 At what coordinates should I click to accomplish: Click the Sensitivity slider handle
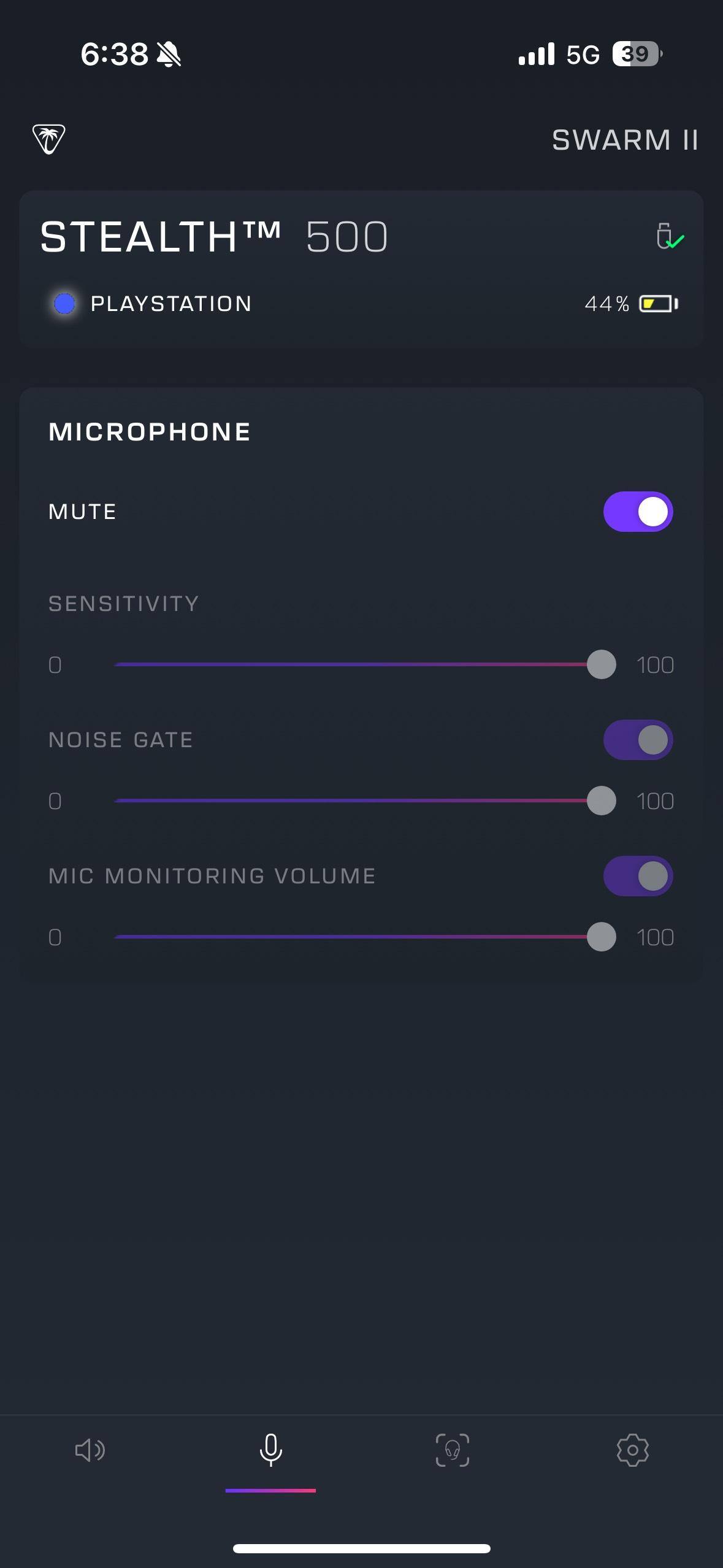click(x=601, y=665)
